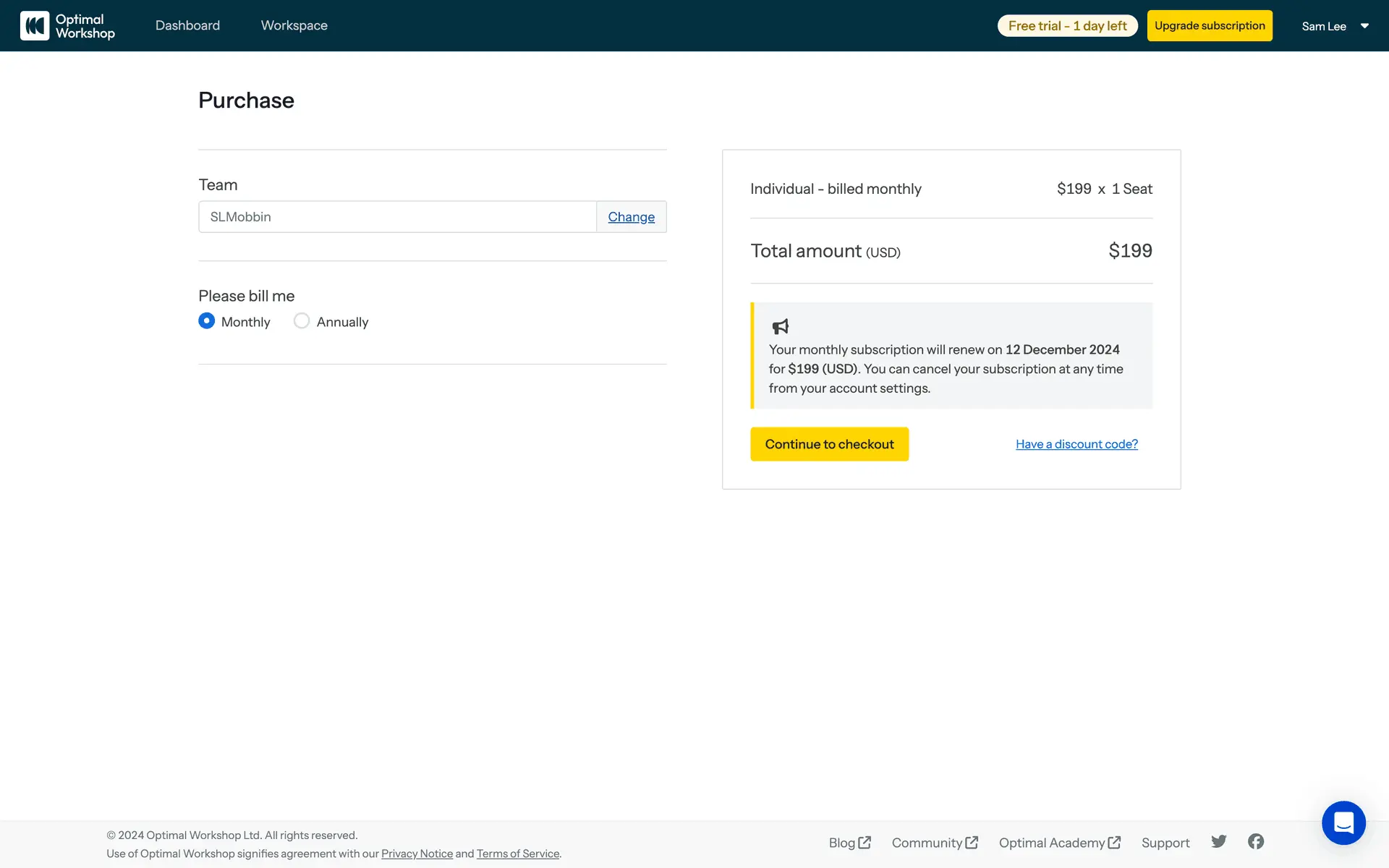1389x868 pixels.
Task: Open the Facebook icon in footer
Action: [1256, 841]
